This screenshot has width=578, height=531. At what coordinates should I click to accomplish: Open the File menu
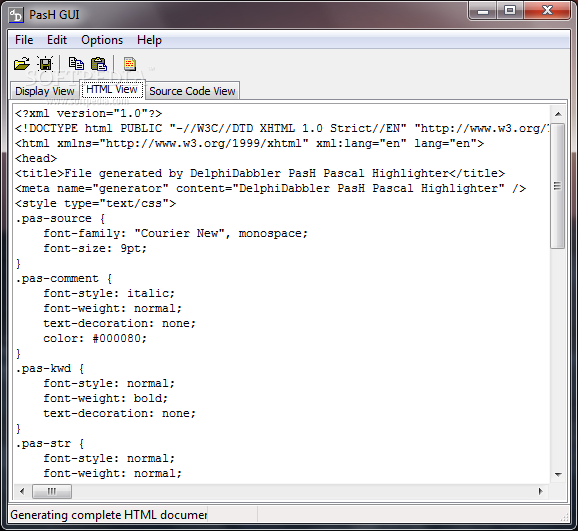[24, 40]
